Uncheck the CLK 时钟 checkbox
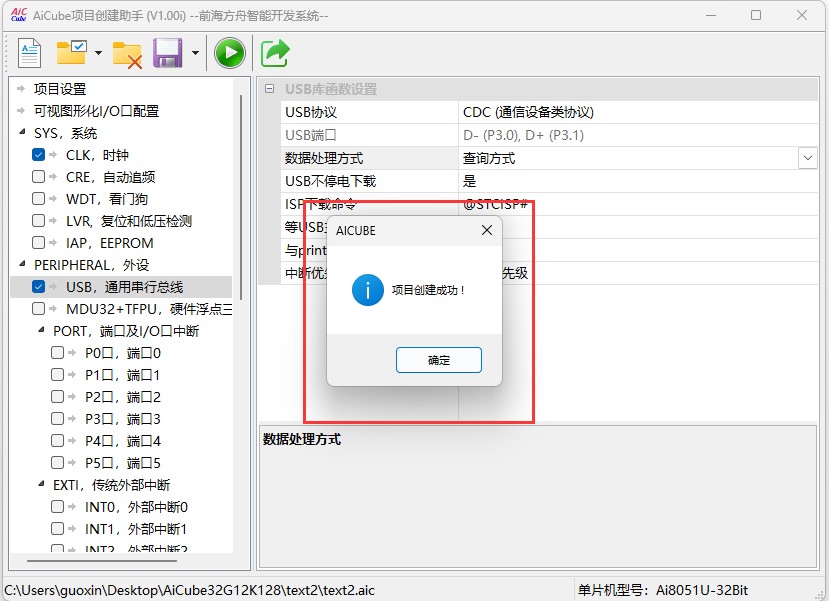This screenshot has height=601, width=829. click(x=39, y=155)
